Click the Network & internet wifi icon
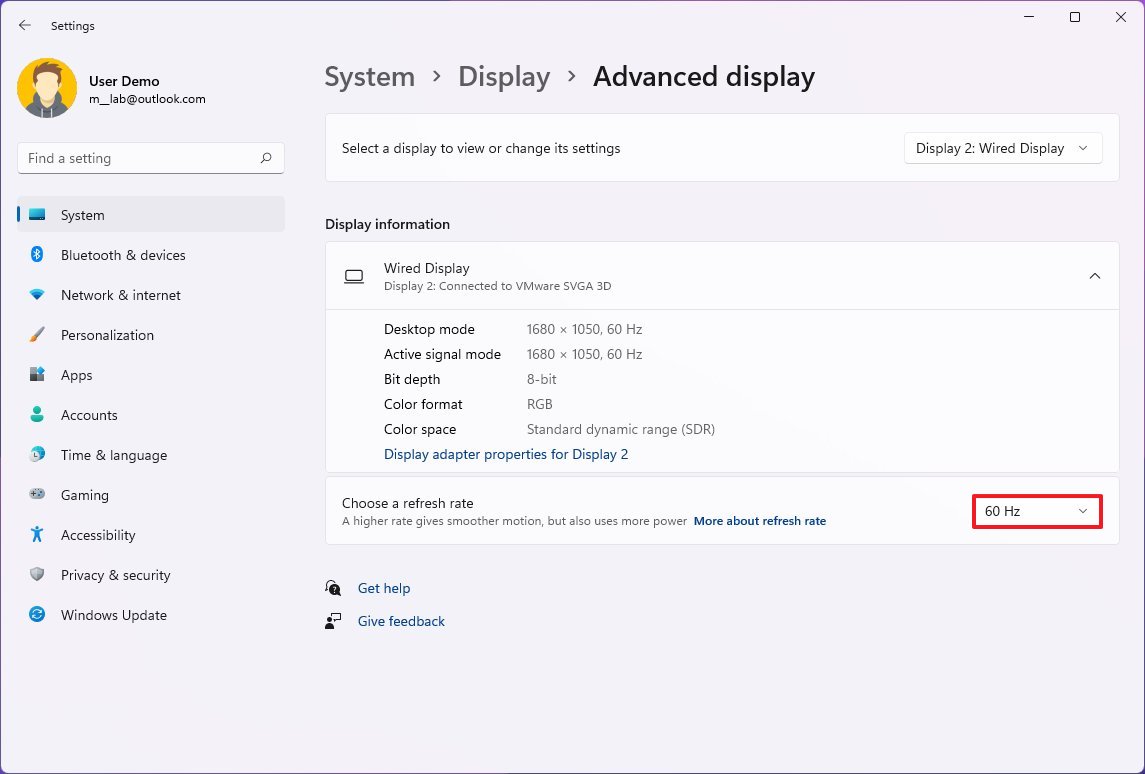Screen dimensions: 1145x774 pyautogui.click(x=37, y=295)
